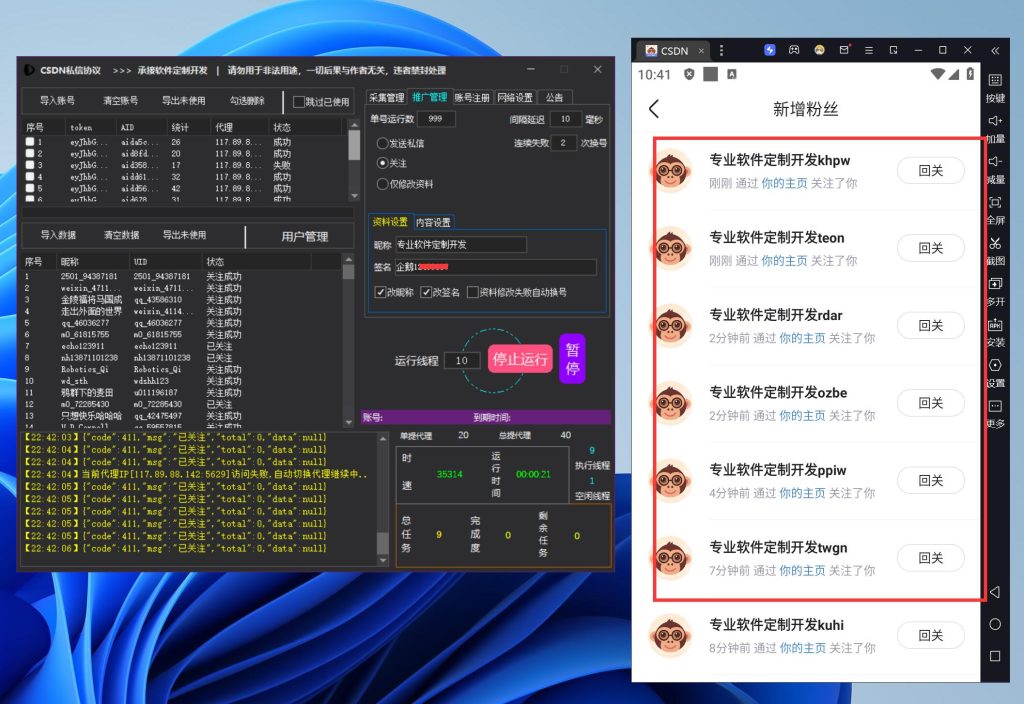
Task: Click the 截图 scissors icon in emulator sidebar
Action: coord(995,244)
